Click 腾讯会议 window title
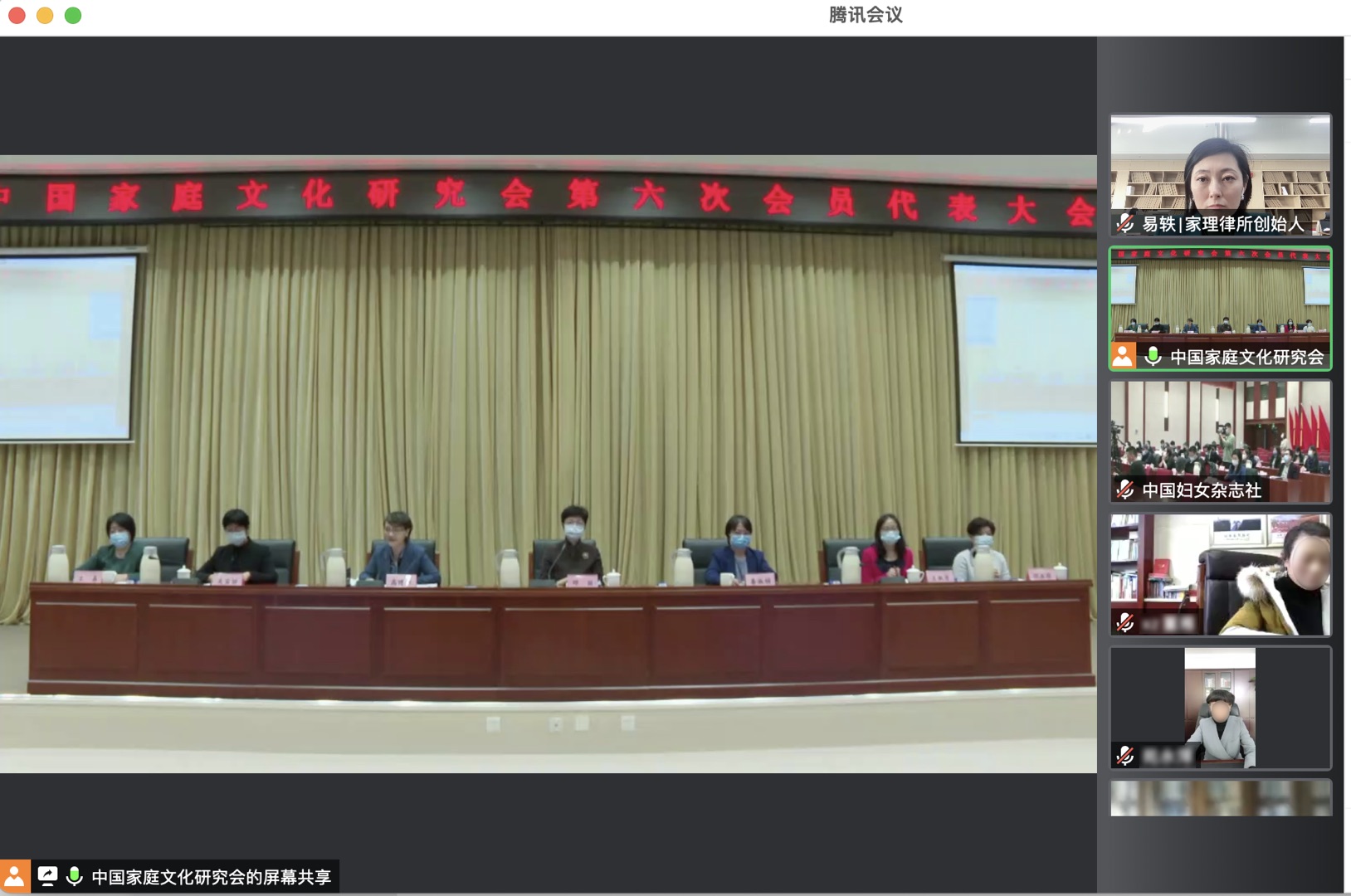This screenshot has width=1351, height=896. [866, 15]
